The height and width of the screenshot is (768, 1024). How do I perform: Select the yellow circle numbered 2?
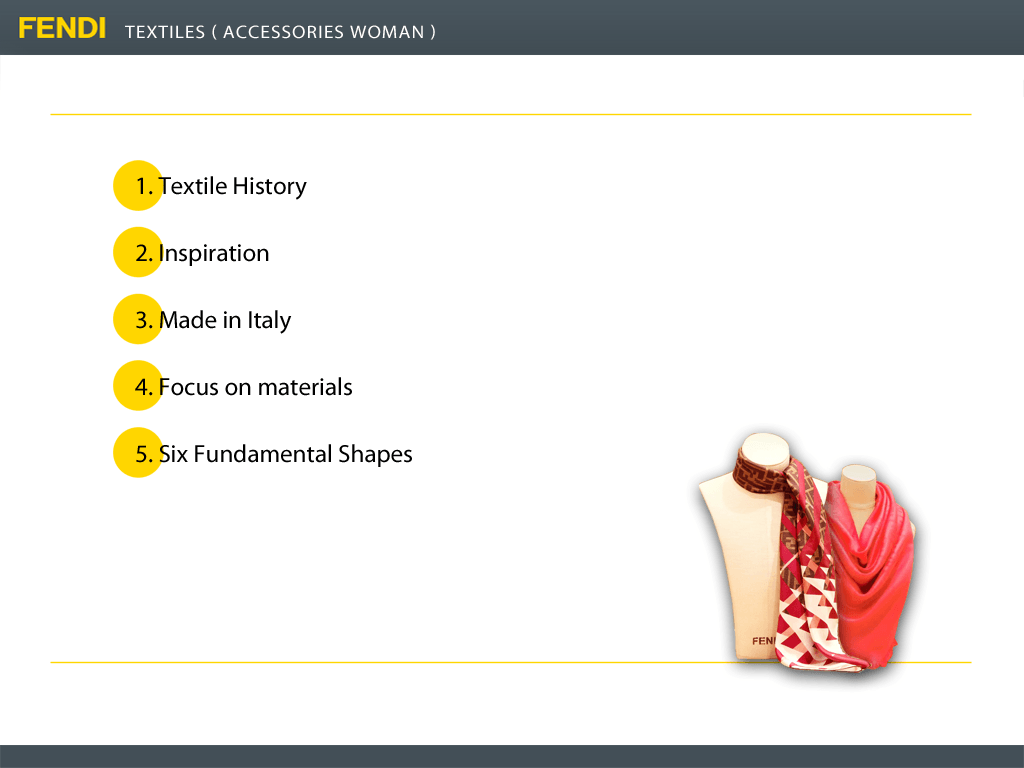coord(138,252)
